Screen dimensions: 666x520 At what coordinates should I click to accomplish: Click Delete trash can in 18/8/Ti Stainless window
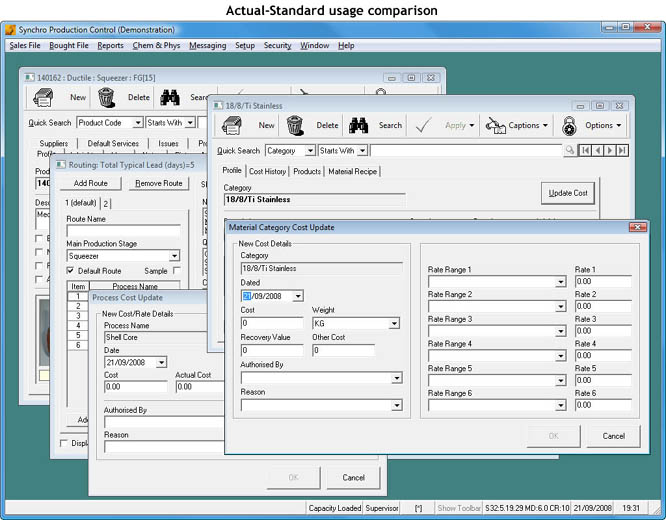(x=295, y=125)
